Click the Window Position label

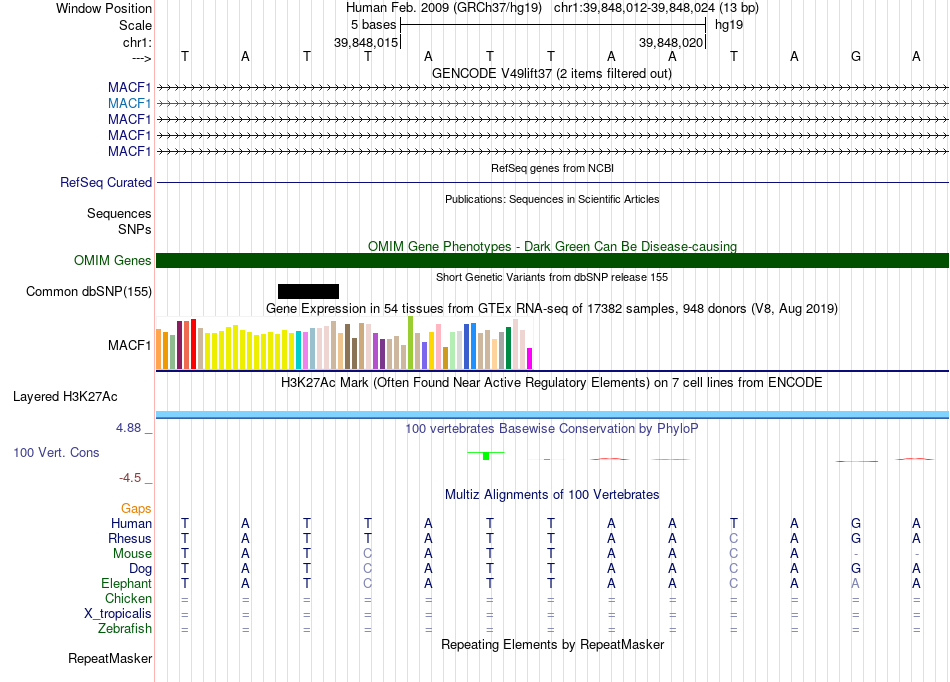104,8
